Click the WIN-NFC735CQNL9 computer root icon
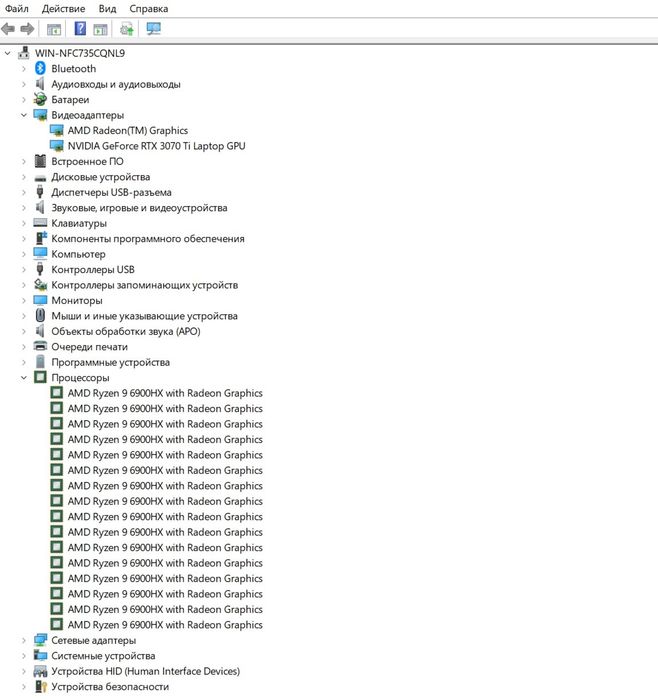 [x=24, y=53]
